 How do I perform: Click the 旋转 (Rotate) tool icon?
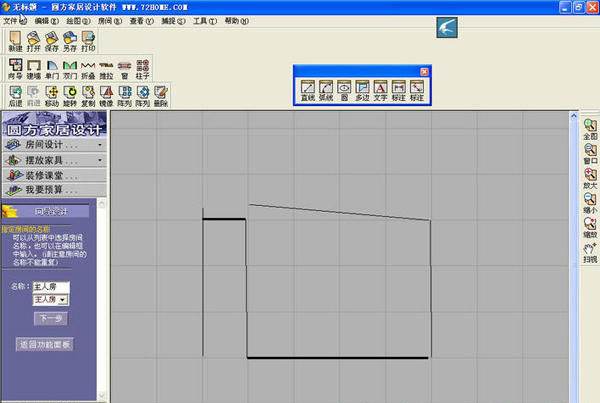click(x=69, y=95)
